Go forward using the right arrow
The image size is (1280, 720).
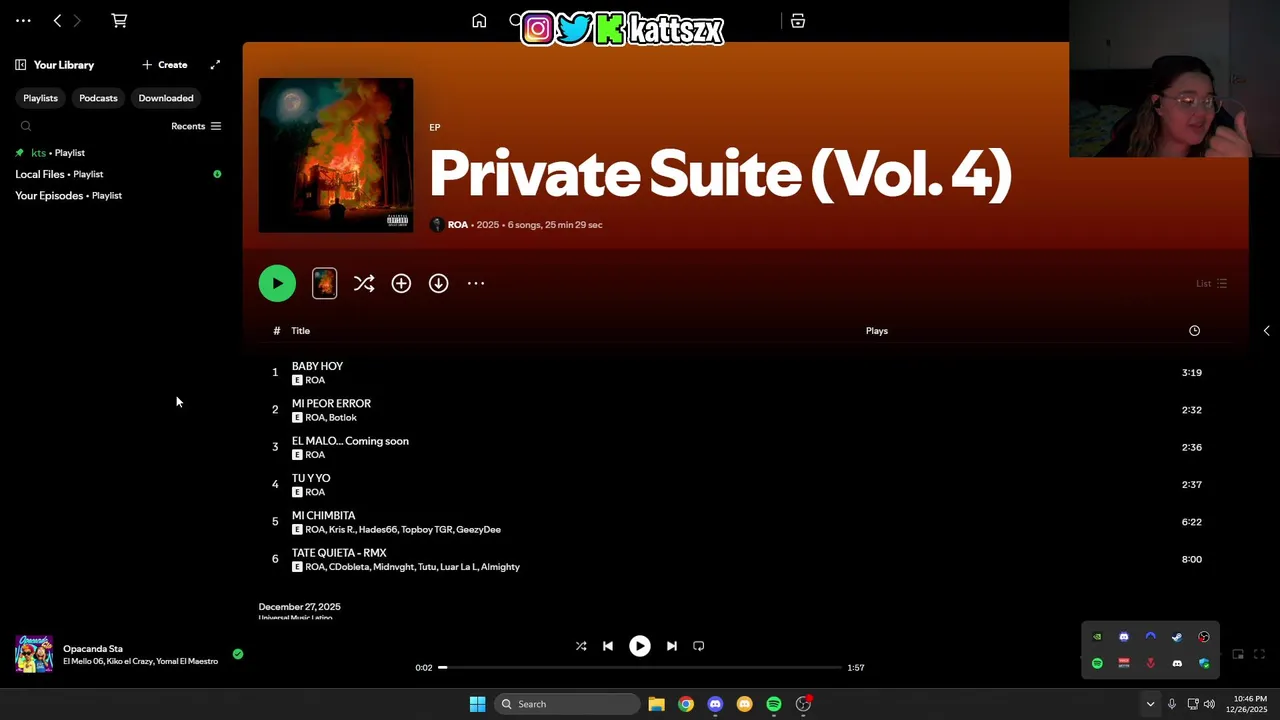[77, 20]
